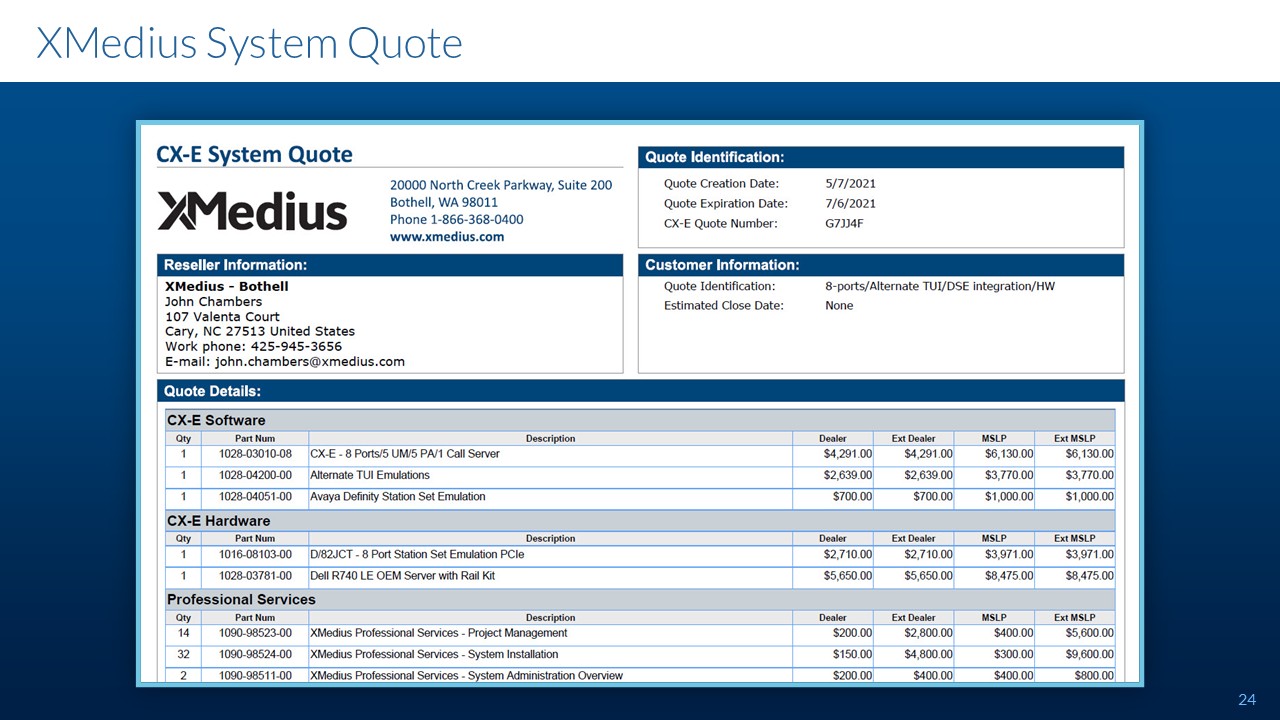Click the Reseller Information header bar

click(x=235, y=265)
